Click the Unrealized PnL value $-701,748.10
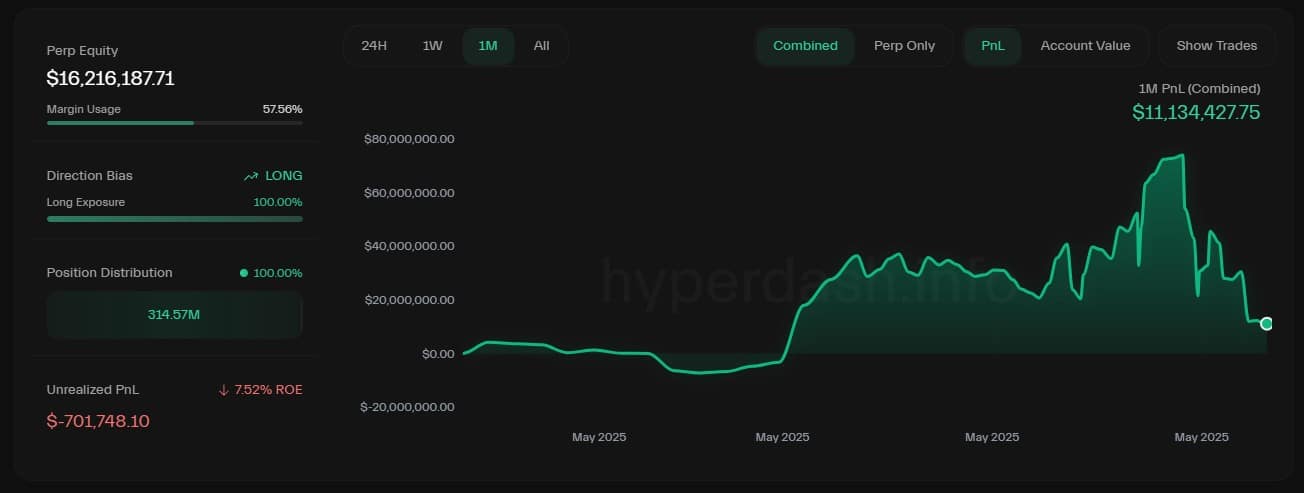 (x=98, y=421)
